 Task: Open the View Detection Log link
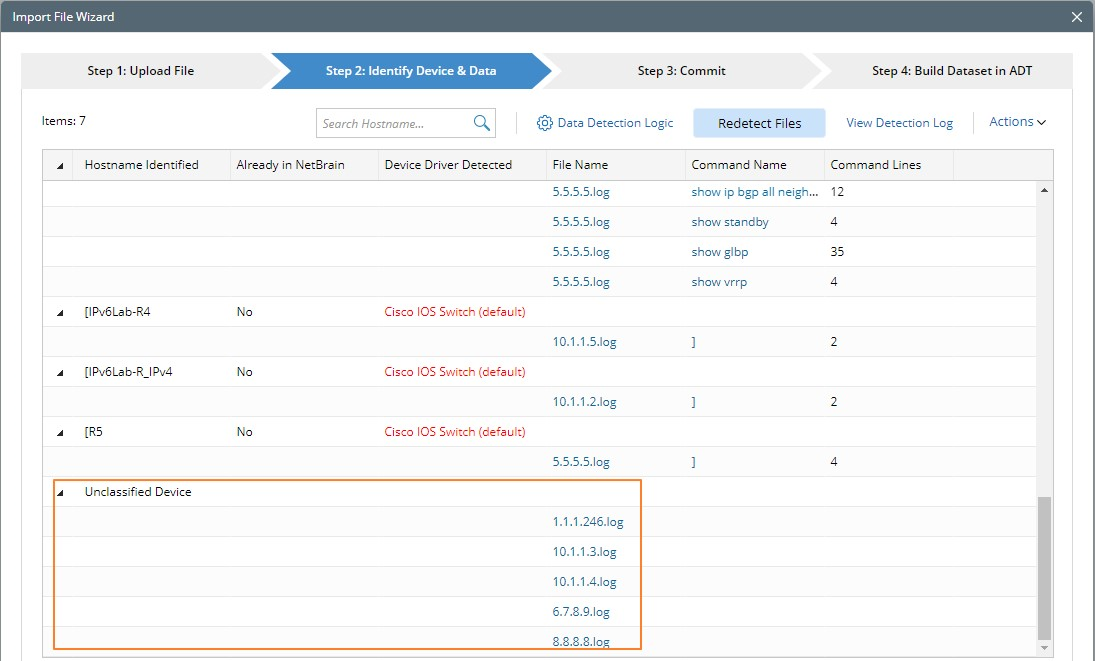pos(899,123)
